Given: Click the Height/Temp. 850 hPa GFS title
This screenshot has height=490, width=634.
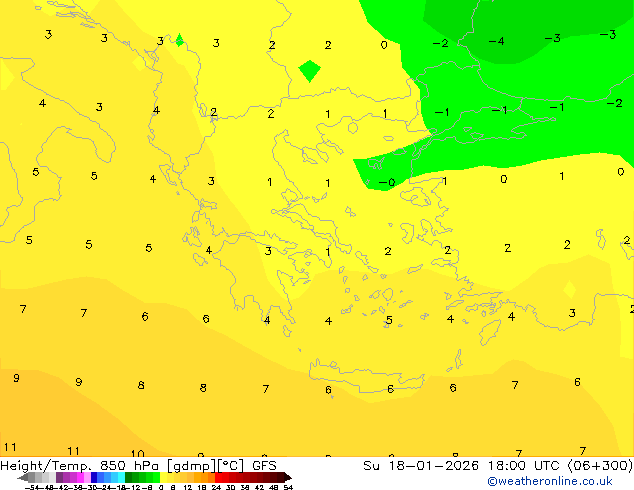Looking at the screenshot, I should coord(138,466).
